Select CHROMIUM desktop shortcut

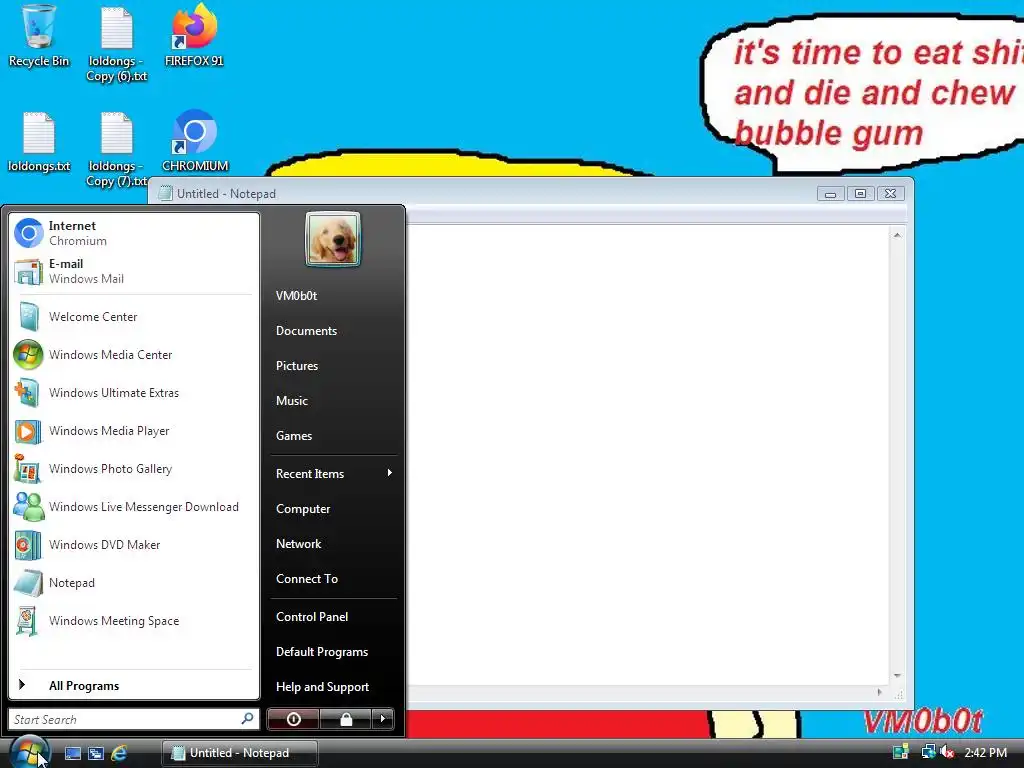(195, 142)
